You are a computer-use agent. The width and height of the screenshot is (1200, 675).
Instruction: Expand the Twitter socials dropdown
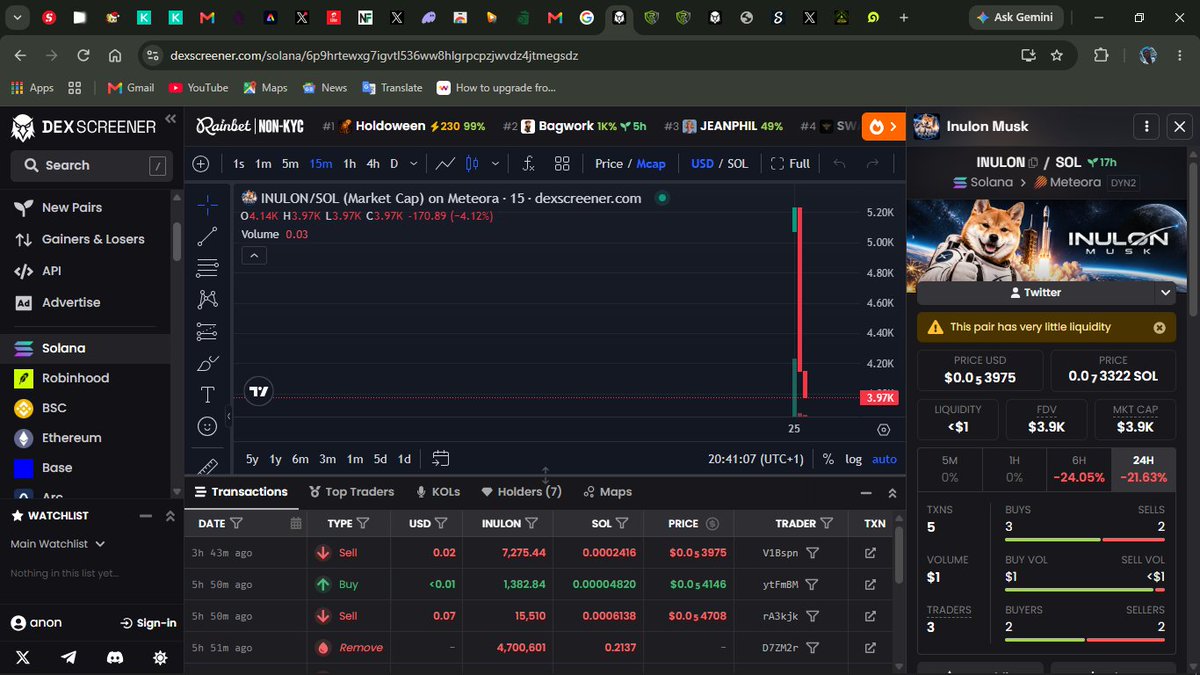1165,293
